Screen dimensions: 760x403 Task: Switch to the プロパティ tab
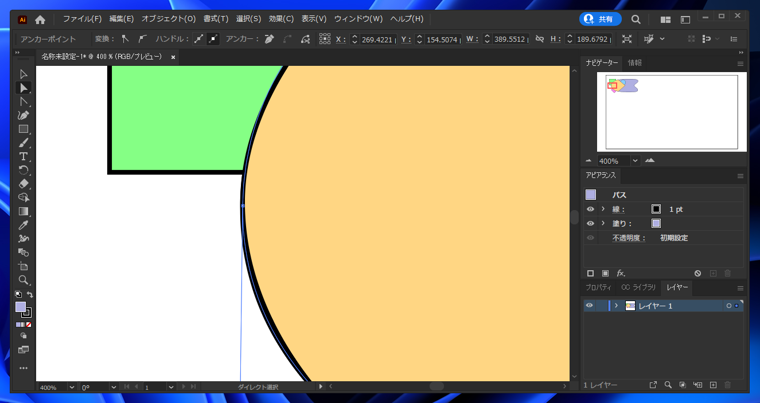click(598, 288)
